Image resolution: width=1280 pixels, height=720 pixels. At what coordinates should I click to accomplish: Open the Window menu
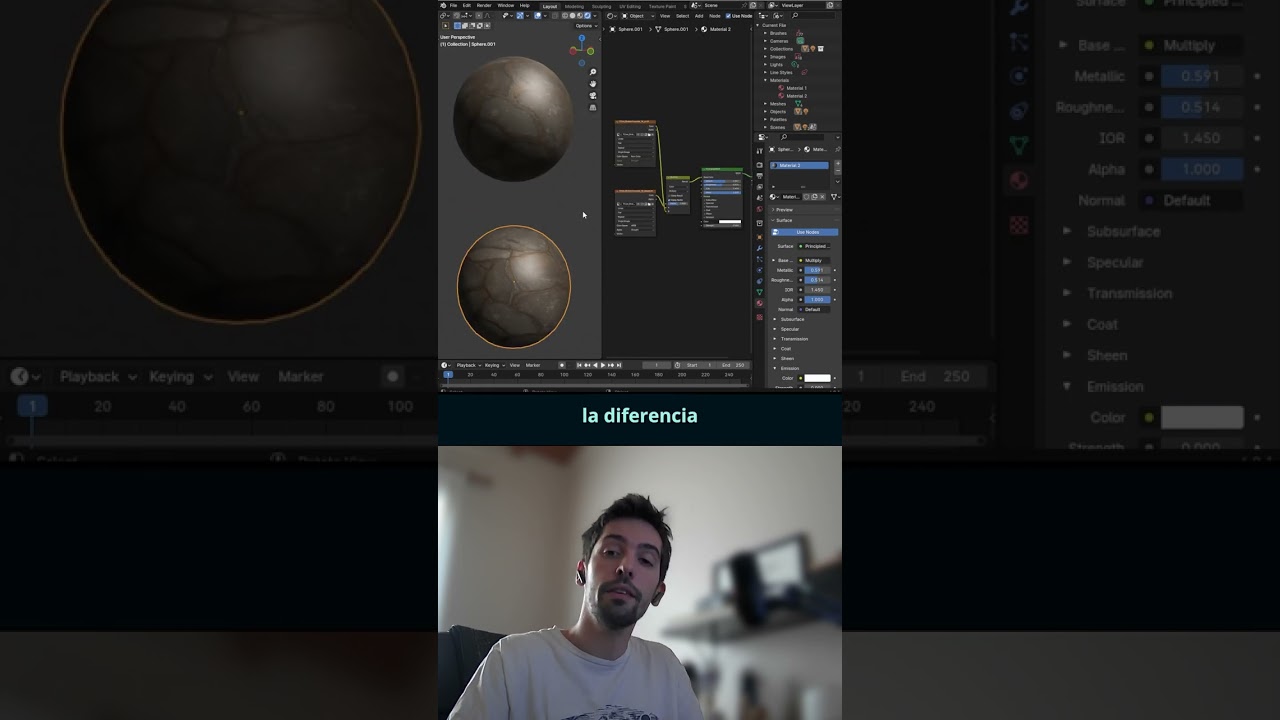[x=506, y=5]
